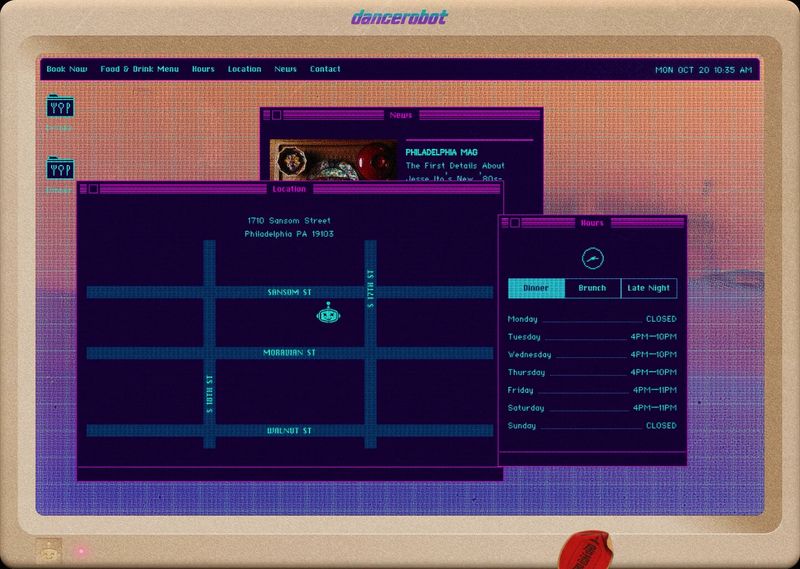Click the S 18TH ST label on map
The image size is (800, 569).
(209, 394)
